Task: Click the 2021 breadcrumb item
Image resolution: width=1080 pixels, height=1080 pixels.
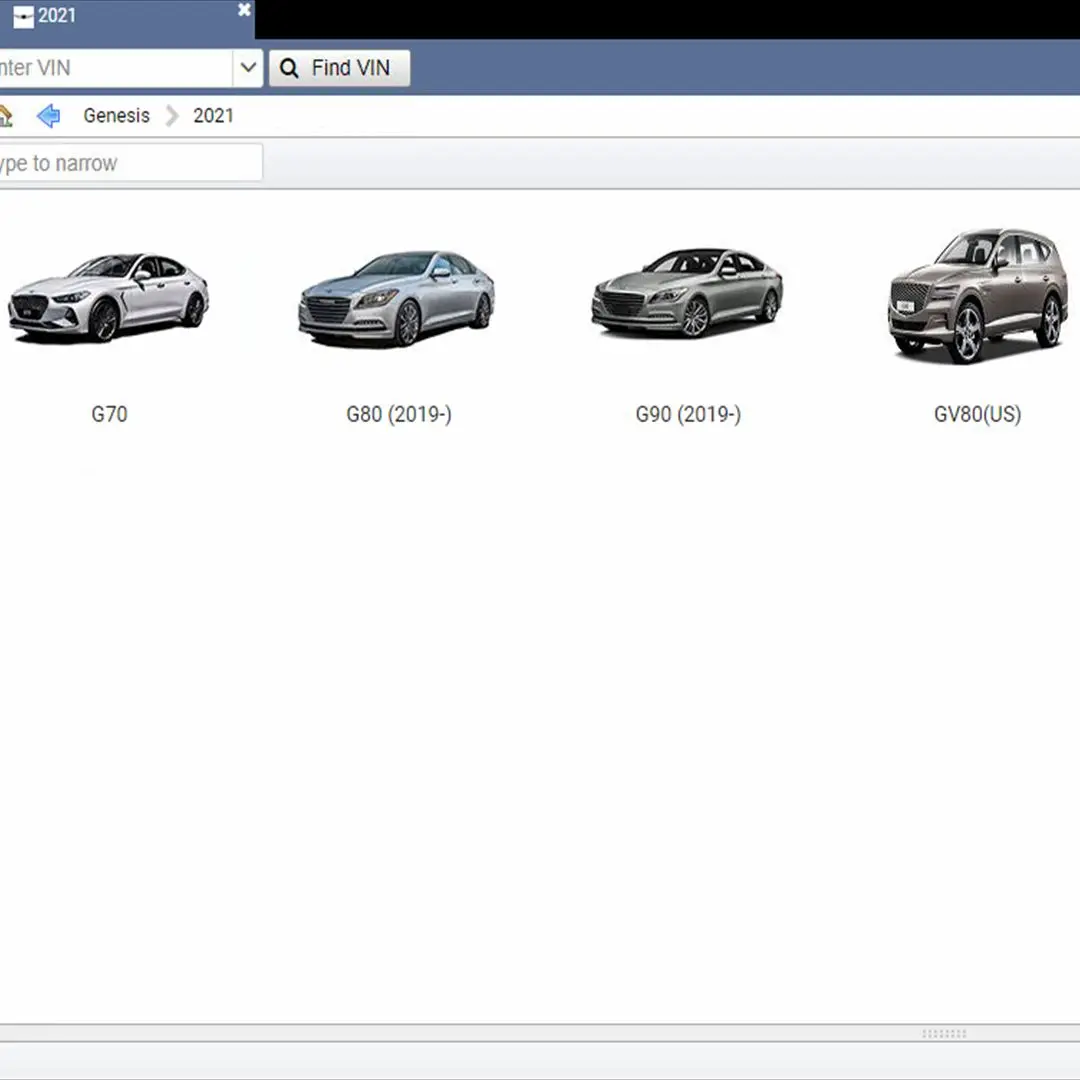Action: [x=214, y=116]
